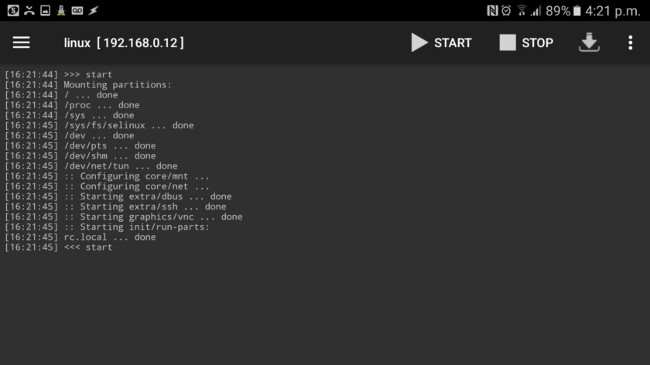Image resolution: width=650 pixels, height=365 pixels.
Task: Tap the battery 89% indicator
Action: tap(563, 11)
